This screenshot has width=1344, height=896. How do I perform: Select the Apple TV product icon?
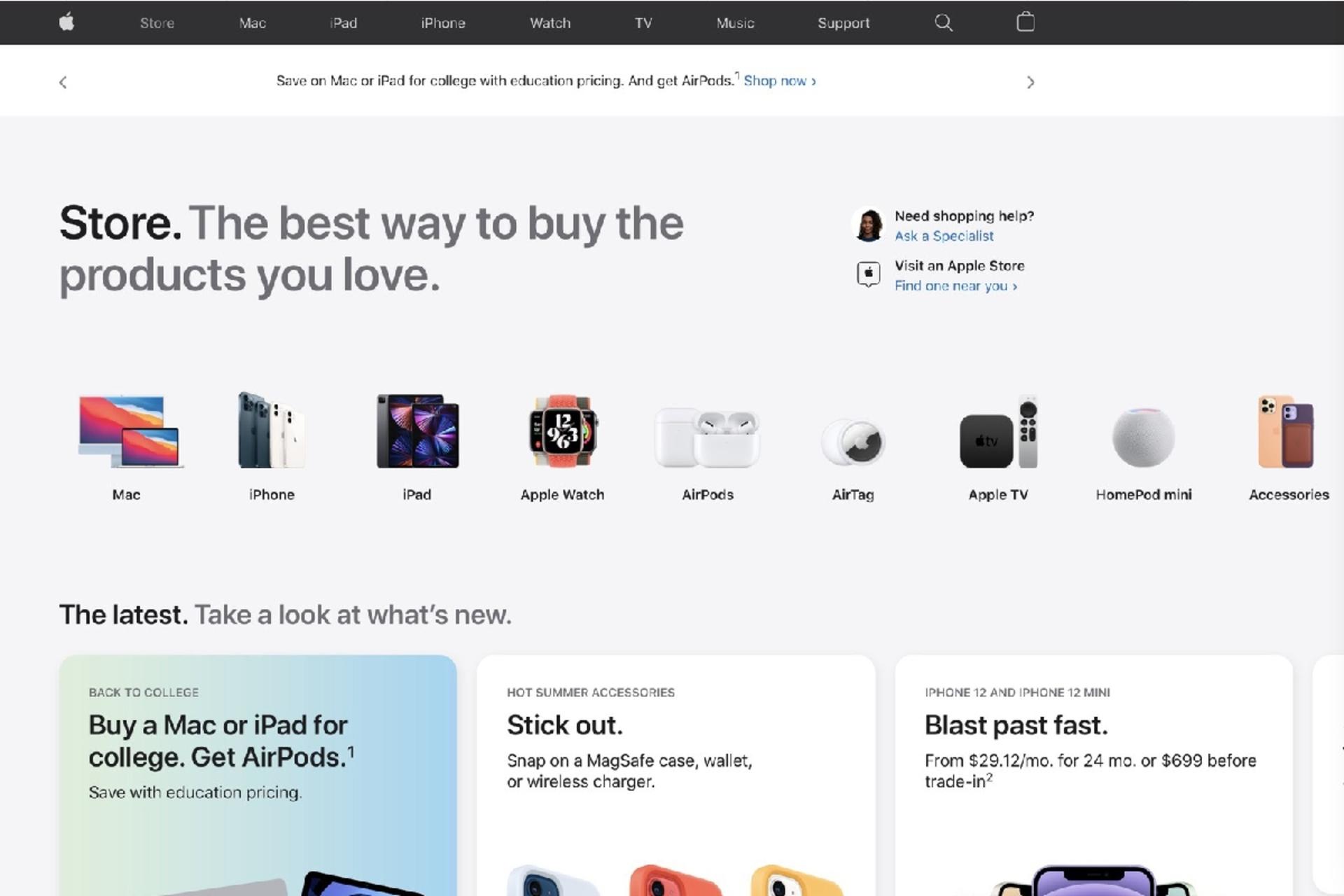point(998,431)
